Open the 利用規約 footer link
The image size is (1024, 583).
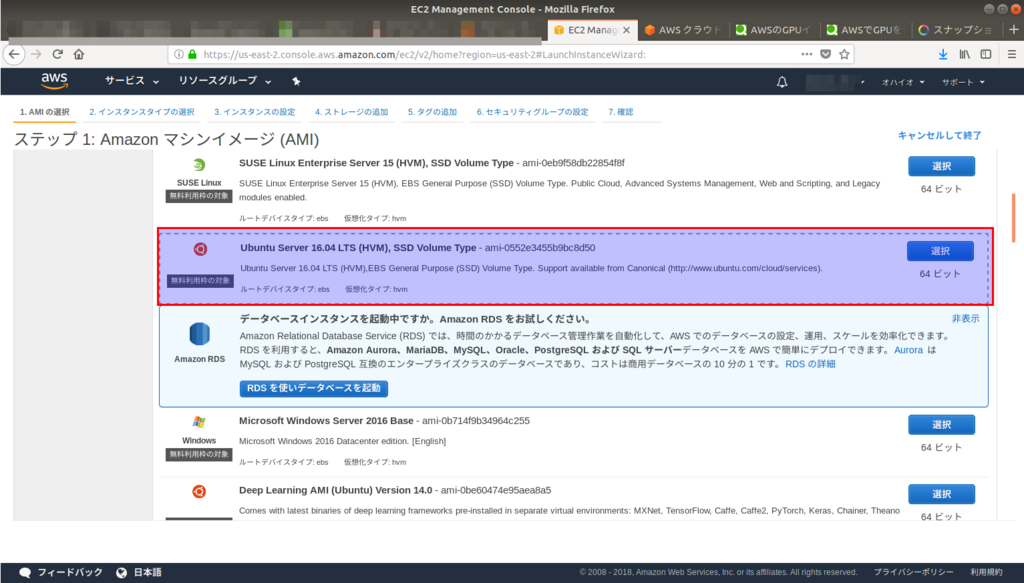986,573
